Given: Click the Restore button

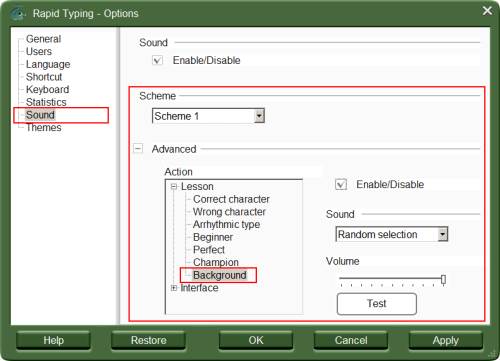Looking at the screenshot, I should (149, 340).
